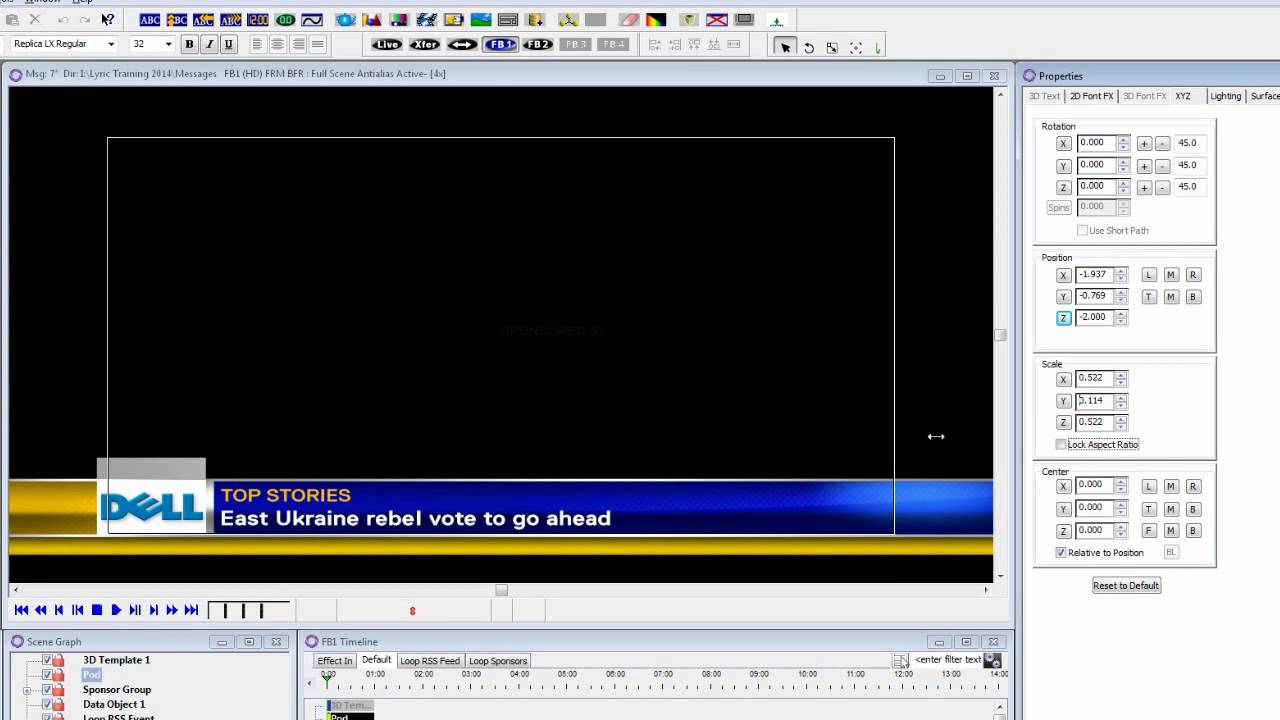Adjust Center Y spinner arrows
This screenshot has height=720, width=1280.
pos(1121,508)
